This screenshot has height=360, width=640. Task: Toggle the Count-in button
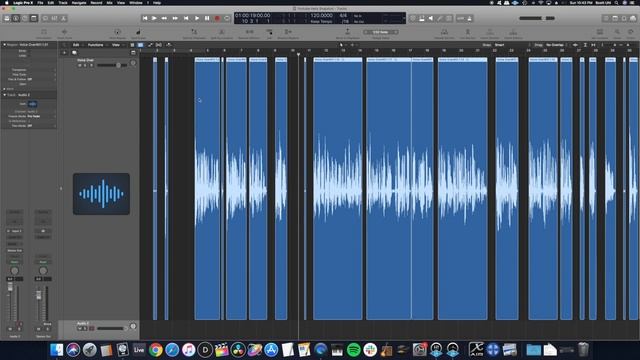tap(460, 18)
